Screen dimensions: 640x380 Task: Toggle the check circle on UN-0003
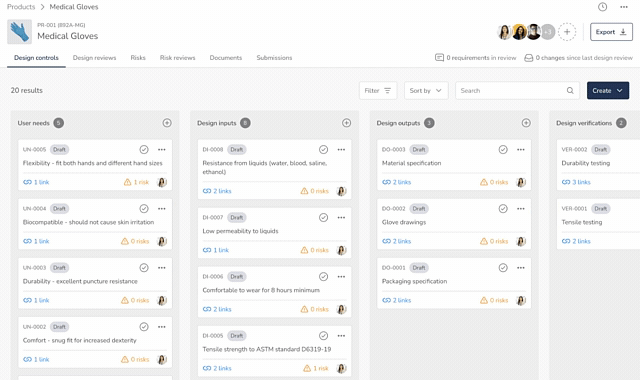(144, 268)
